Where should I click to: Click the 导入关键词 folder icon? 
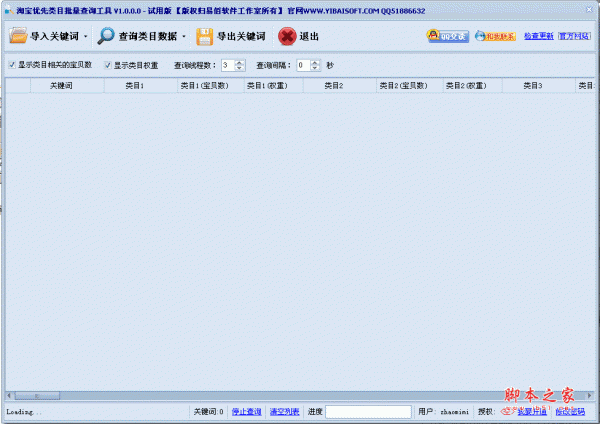pos(18,36)
